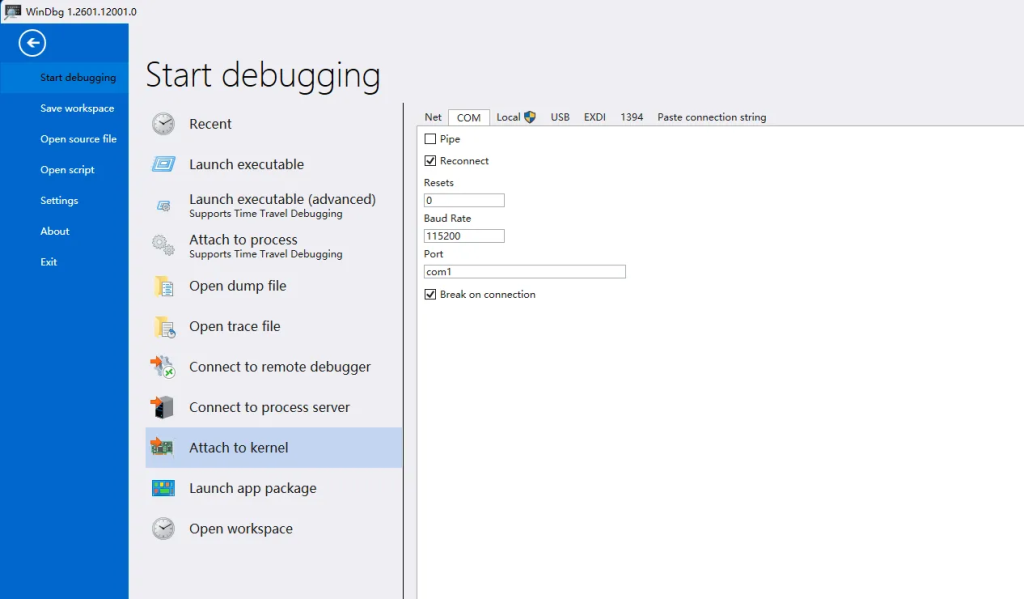Click the Recent clock icon

(163, 124)
